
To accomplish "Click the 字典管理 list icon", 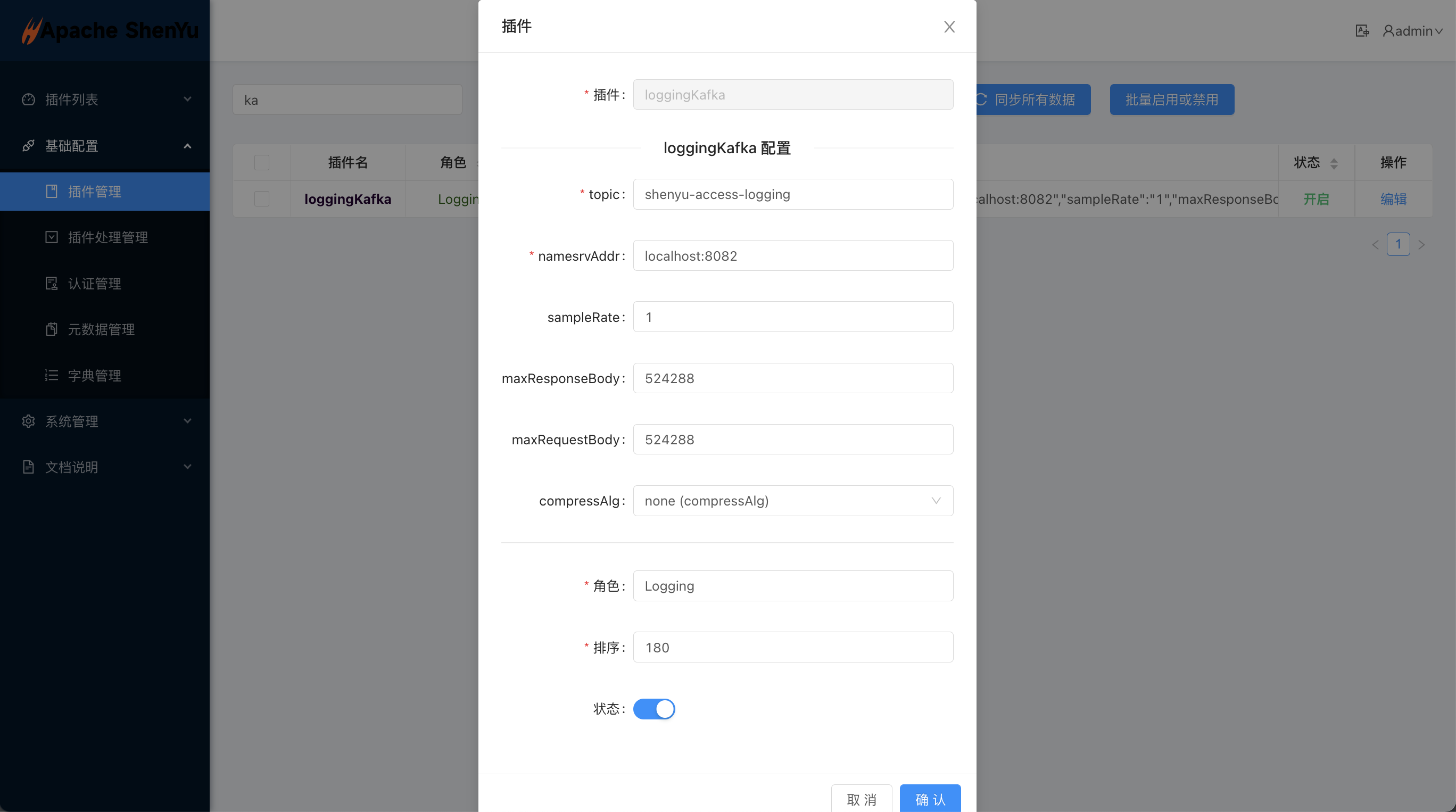I will coord(52,375).
